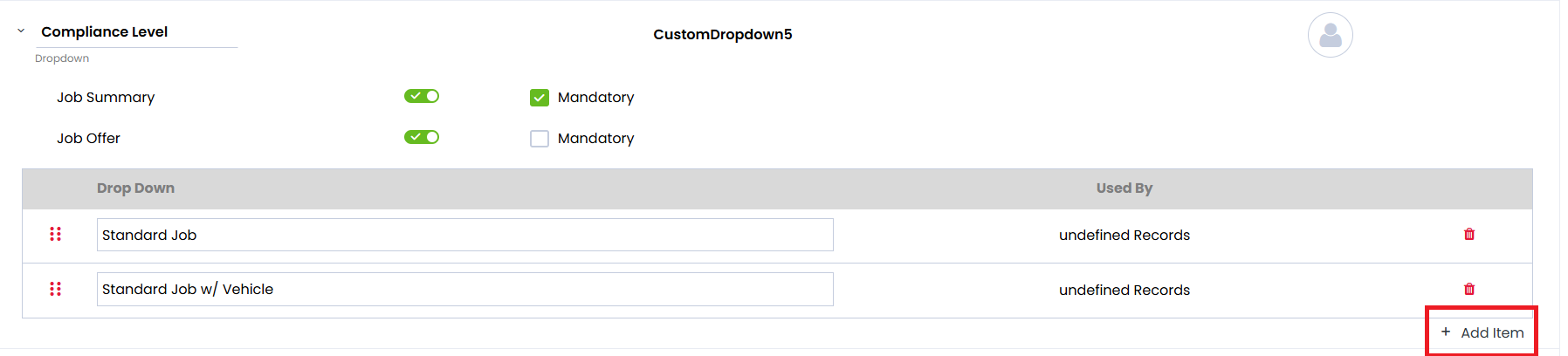
Task: Toggle the Job Summary switch off
Action: pyautogui.click(x=422, y=96)
